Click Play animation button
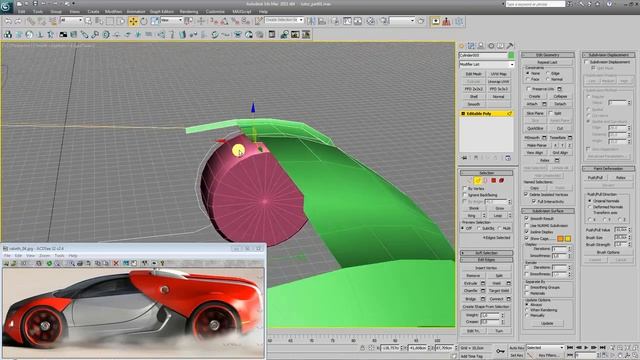 click(586, 348)
